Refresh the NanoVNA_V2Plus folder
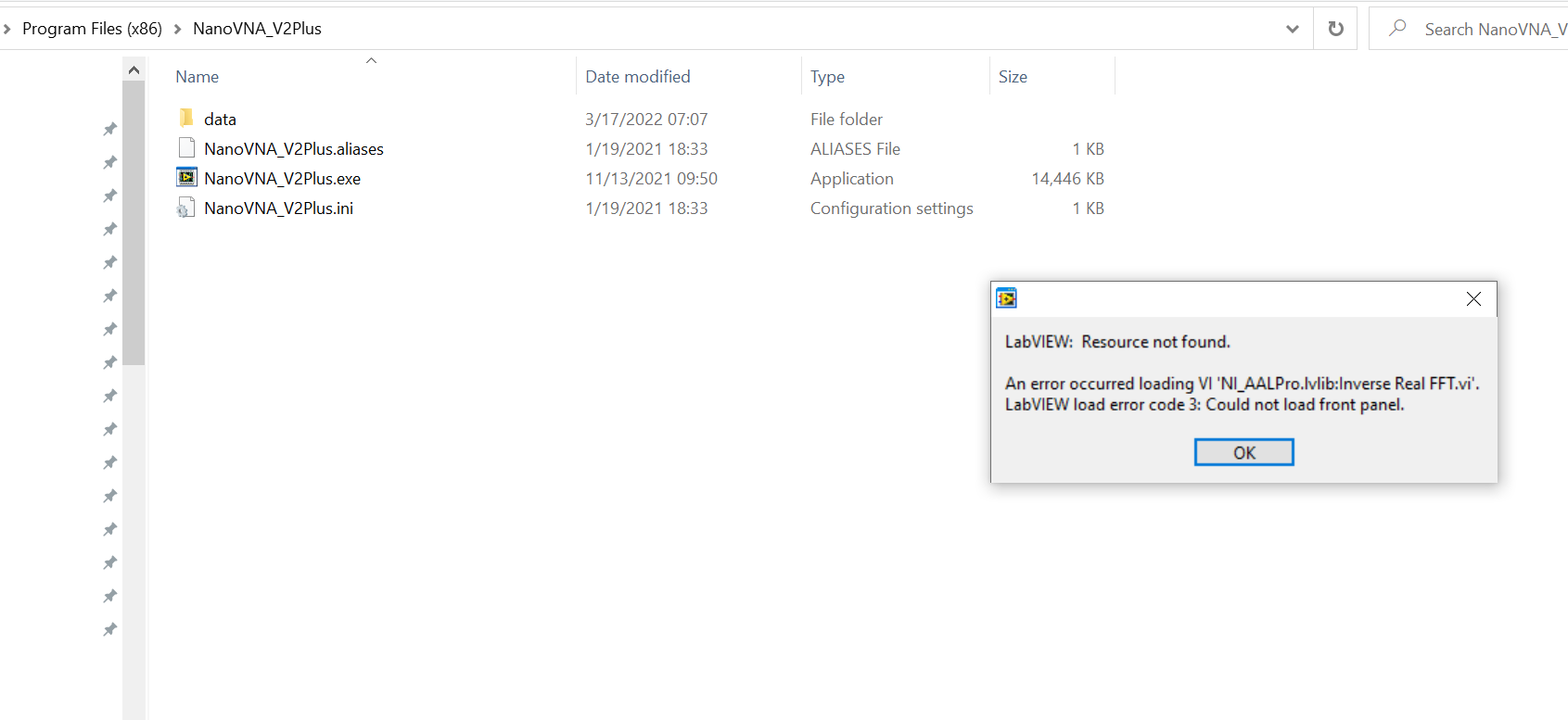This screenshot has width=1568, height=720. click(1335, 29)
